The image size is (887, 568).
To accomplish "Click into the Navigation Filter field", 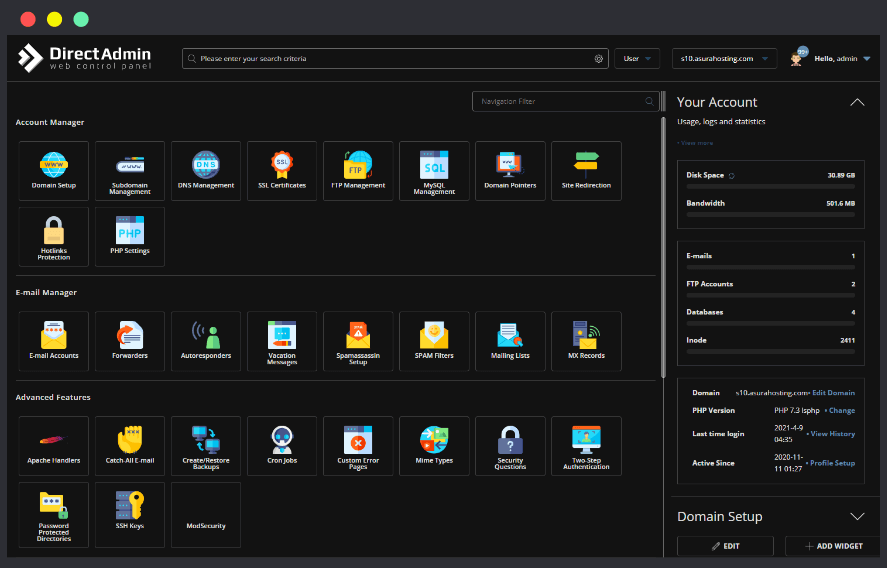I will coord(560,102).
